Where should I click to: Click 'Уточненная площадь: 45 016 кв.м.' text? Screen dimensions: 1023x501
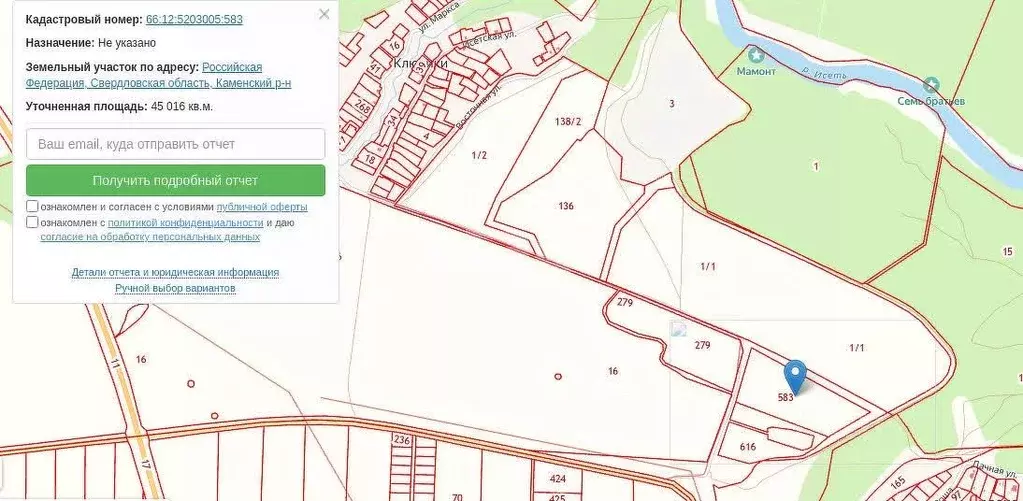(x=119, y=106)
